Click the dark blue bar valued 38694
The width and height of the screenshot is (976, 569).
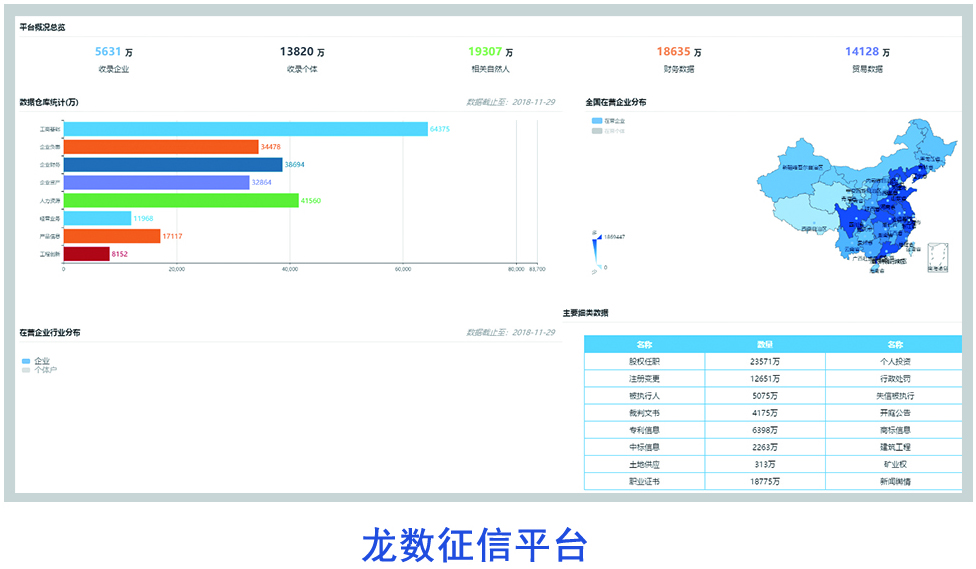173,164
